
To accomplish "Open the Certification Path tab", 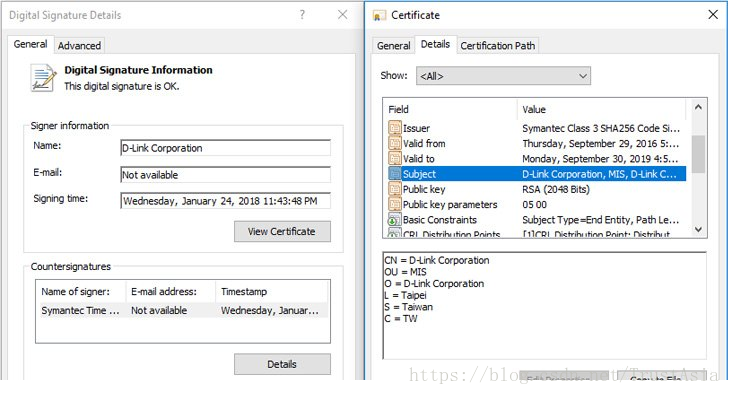I will pyautogui.click(x=498, y=46).
